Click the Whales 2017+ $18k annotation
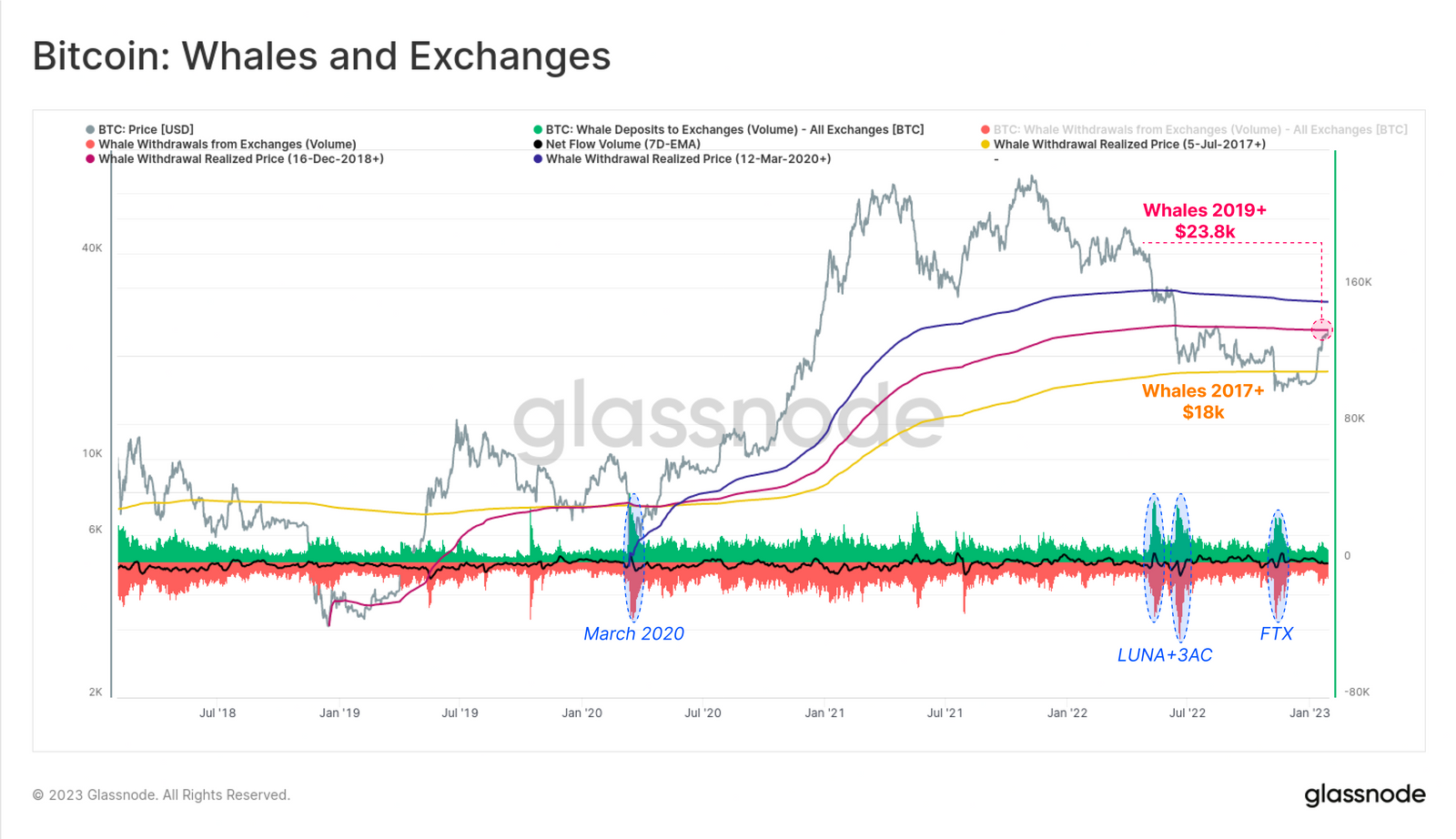The image size is (1456, 839). (x=1203, y=401)
